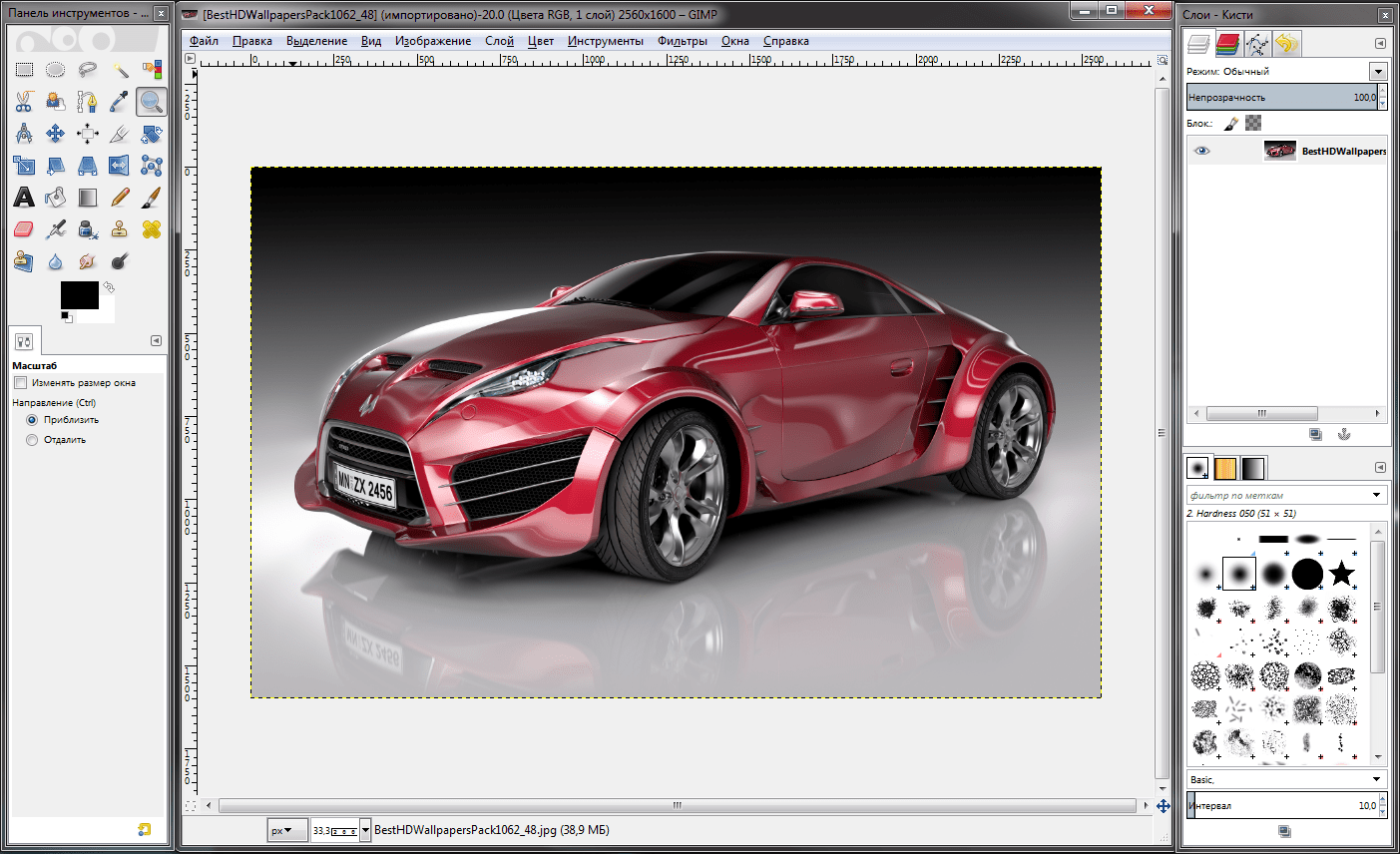Select the 'Отдалить' zoom direction option
This screenshot has height=854, width=1400.
coord(32,440)
